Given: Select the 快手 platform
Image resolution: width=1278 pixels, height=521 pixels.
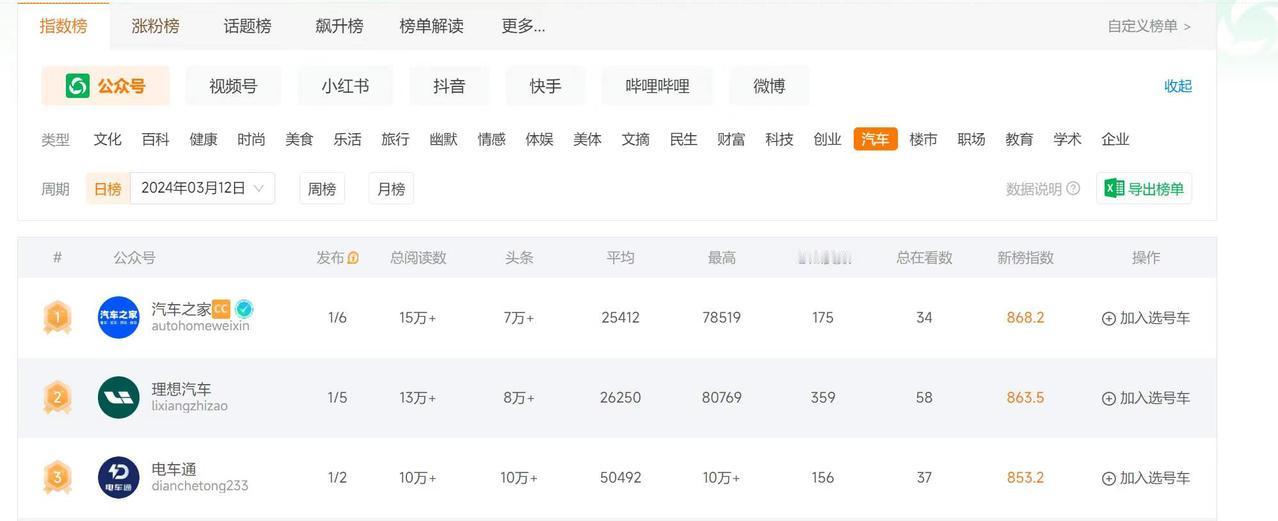Looking at the screenshot, I should click(545, 86).
